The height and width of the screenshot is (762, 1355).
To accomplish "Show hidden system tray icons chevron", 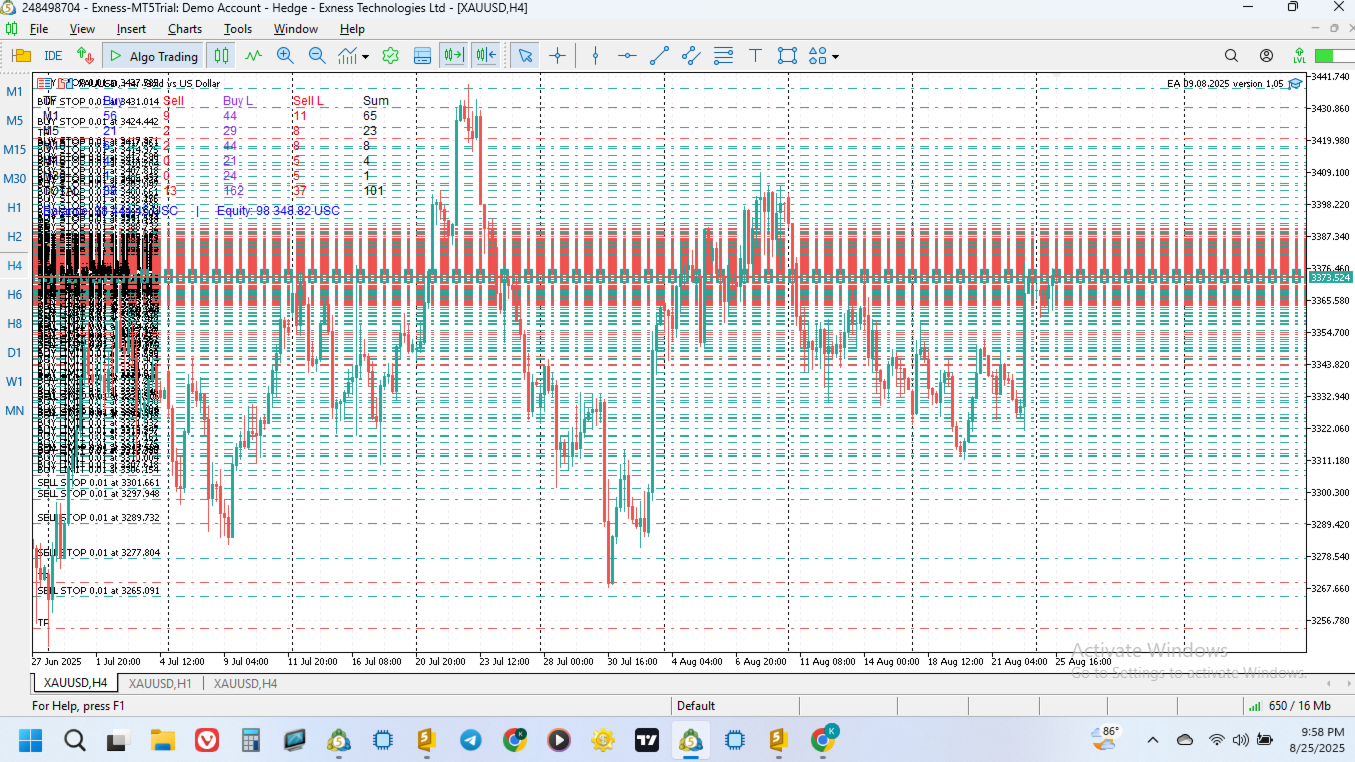I will point(1153,740).
